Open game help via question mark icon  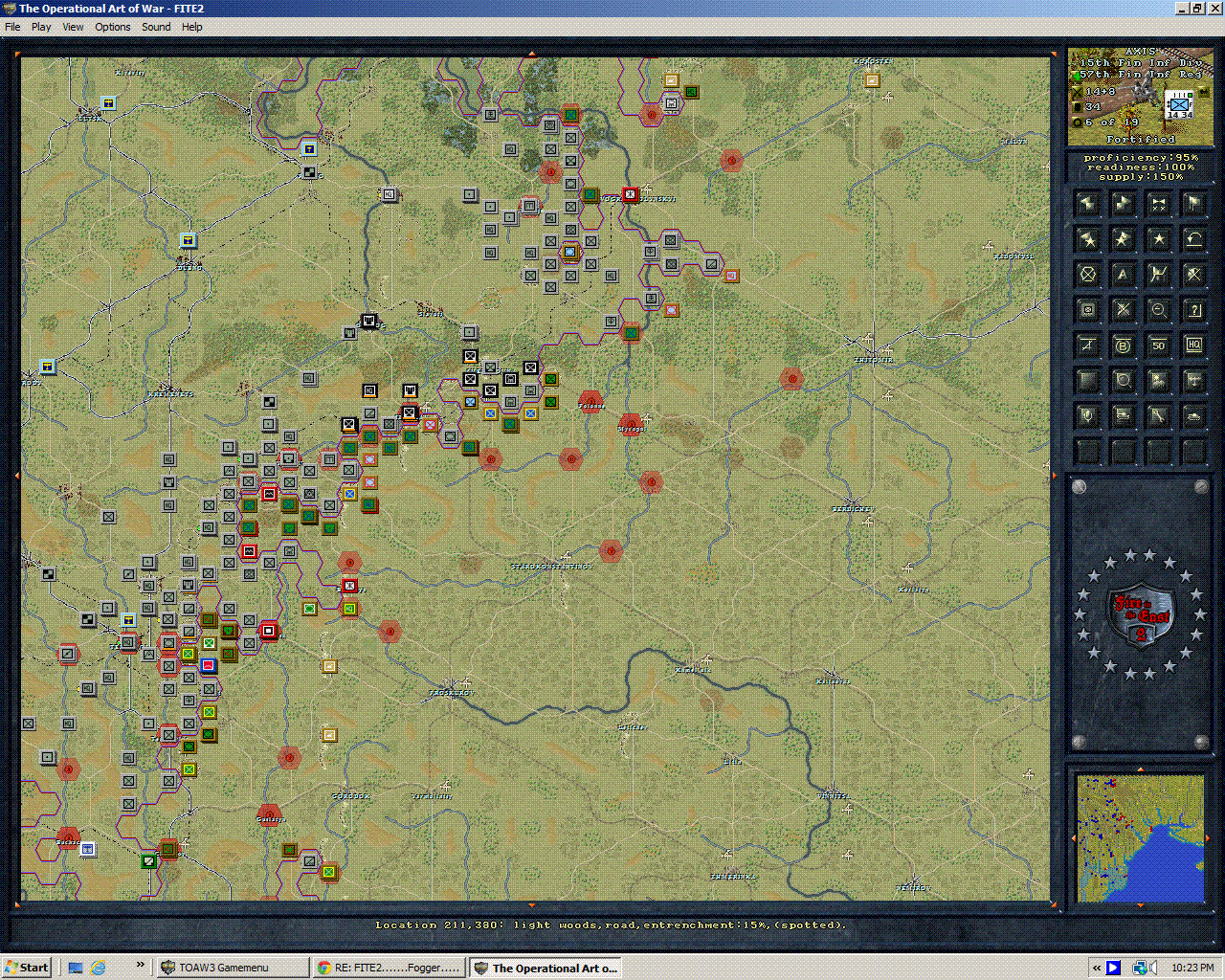pos(1193,310)
